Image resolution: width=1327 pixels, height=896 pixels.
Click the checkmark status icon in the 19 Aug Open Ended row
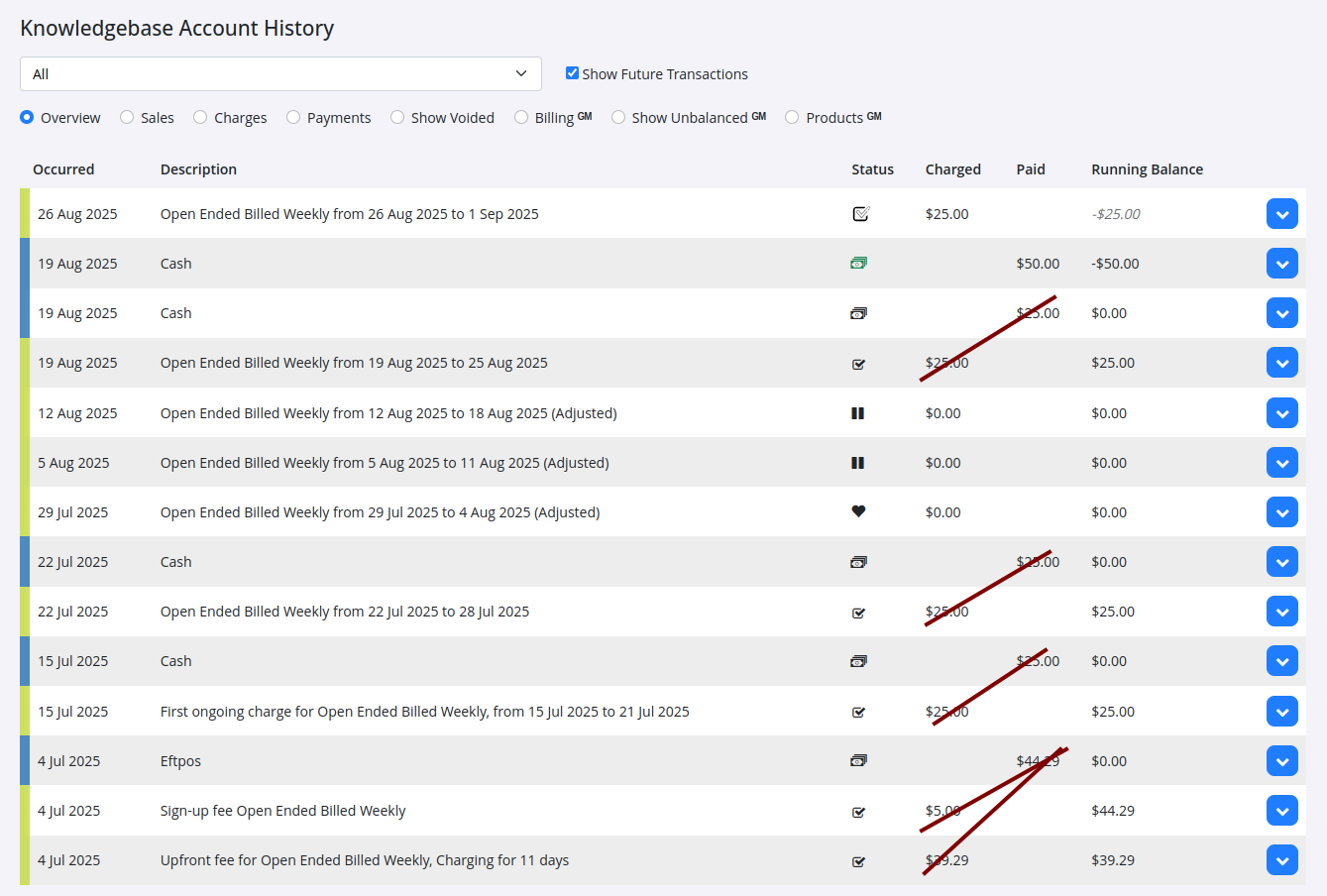point(858,363)
